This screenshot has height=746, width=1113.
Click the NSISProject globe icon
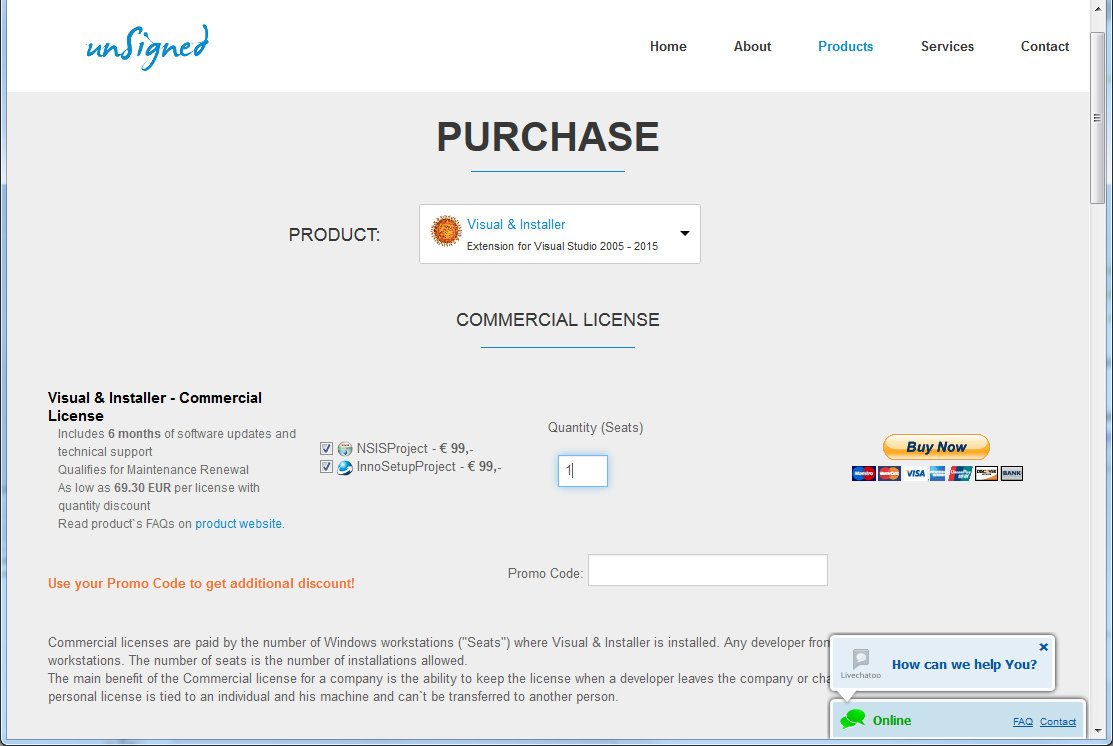tap(345, 449)
